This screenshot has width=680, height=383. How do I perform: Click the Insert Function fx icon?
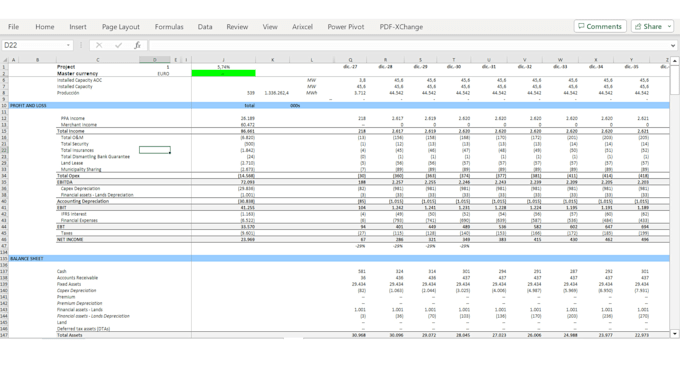click(x=137, y=45)
